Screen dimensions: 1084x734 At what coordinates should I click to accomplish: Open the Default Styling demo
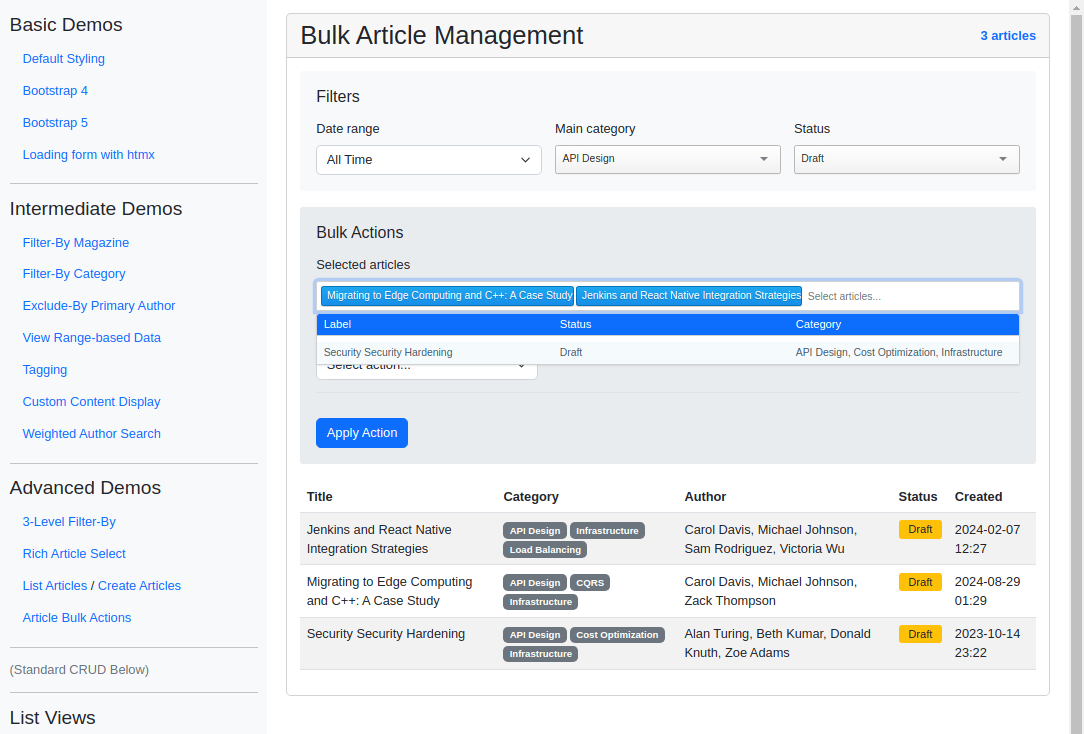tap(63, 58)
